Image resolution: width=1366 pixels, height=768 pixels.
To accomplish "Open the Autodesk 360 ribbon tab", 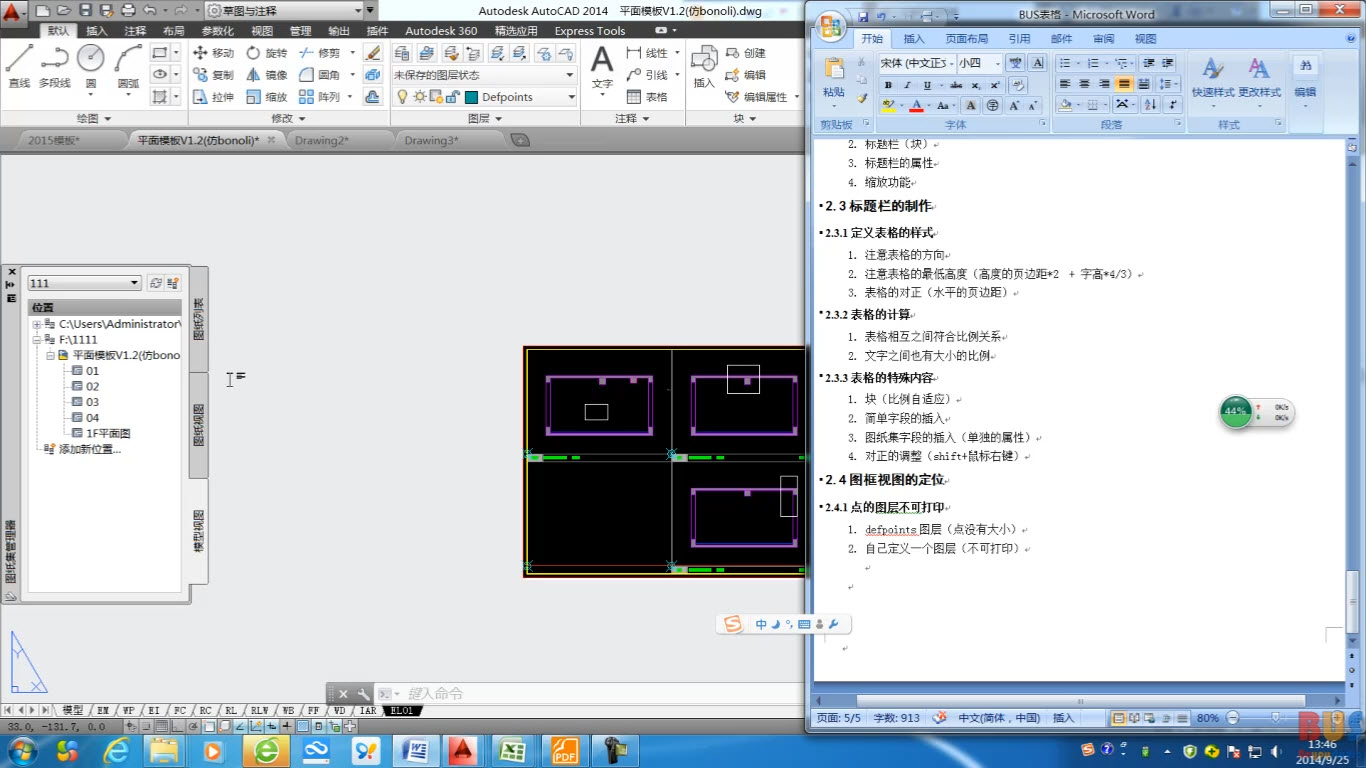I will tap(441, 31).
